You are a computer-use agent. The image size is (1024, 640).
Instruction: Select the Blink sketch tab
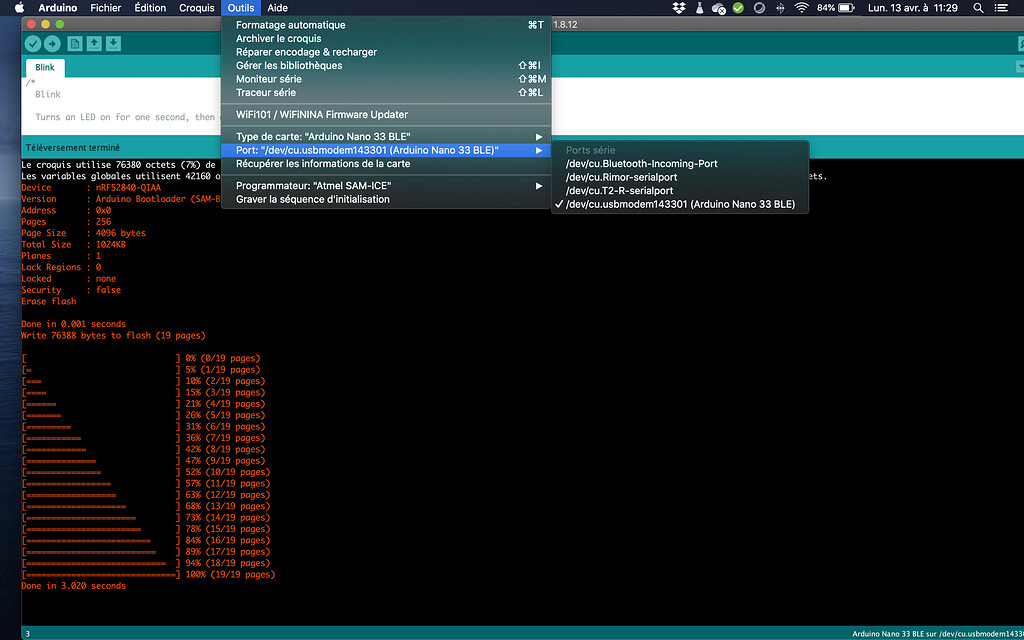tap(44, 67)
